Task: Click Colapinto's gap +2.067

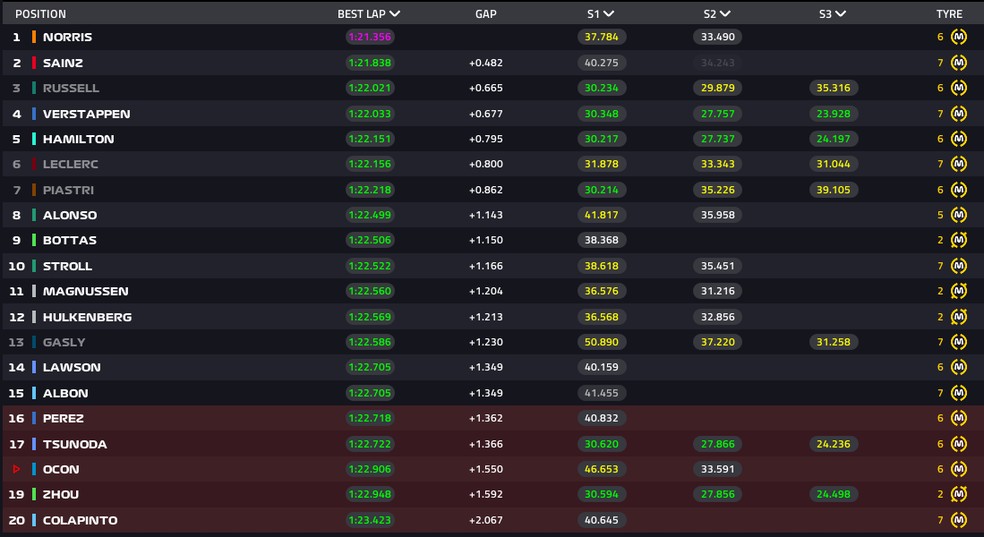Action: (486, 519)
